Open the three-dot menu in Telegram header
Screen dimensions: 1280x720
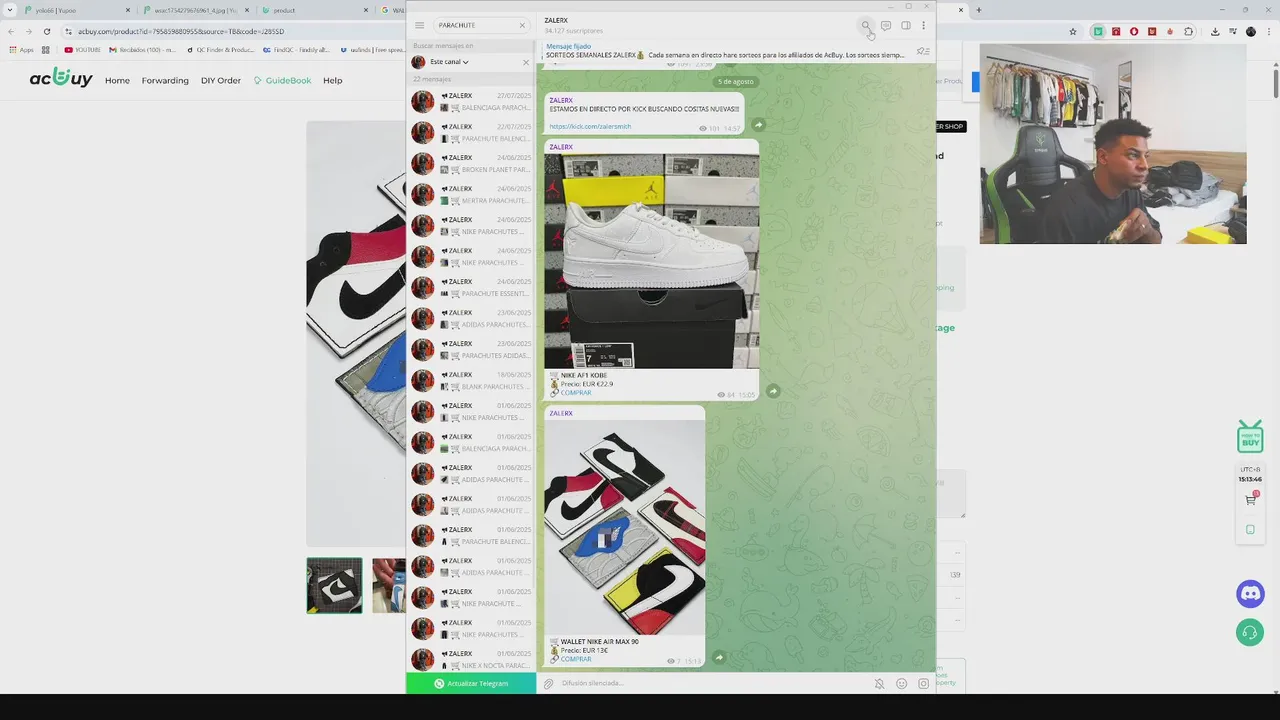point(923,25)
